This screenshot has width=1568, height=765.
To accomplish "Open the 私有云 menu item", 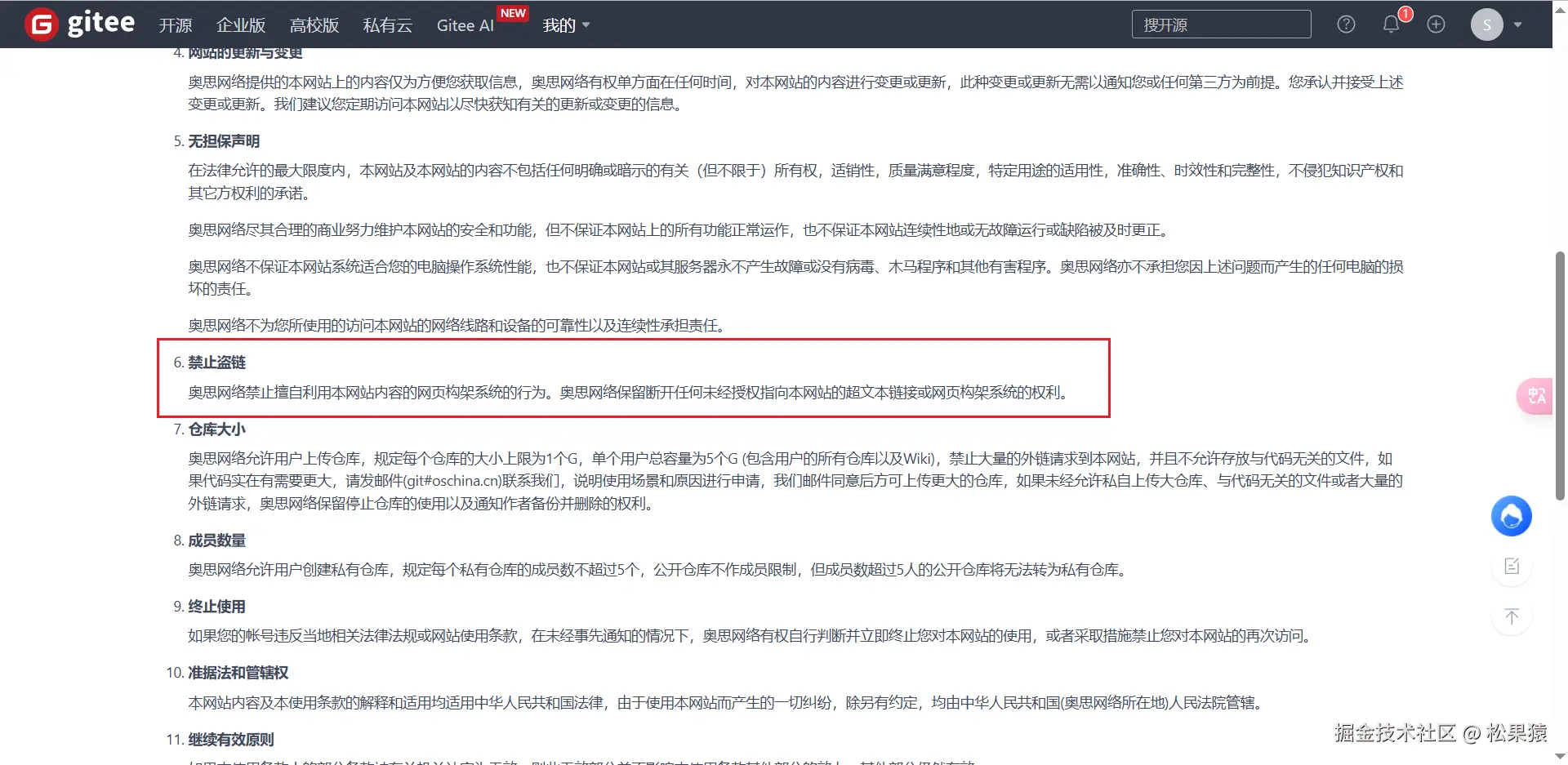I will pyautogui.click(x=388, y=25).
